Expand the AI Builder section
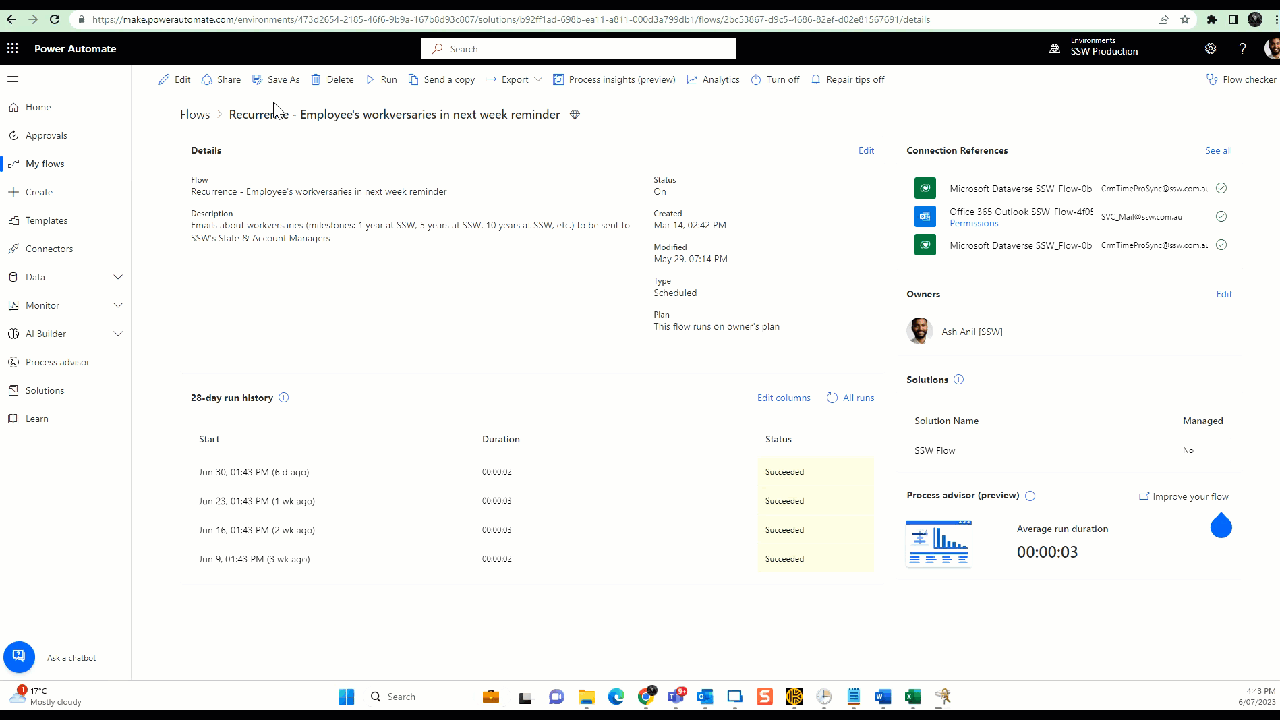This screenshot has width=1280, height=720. (x=118, y=334)
